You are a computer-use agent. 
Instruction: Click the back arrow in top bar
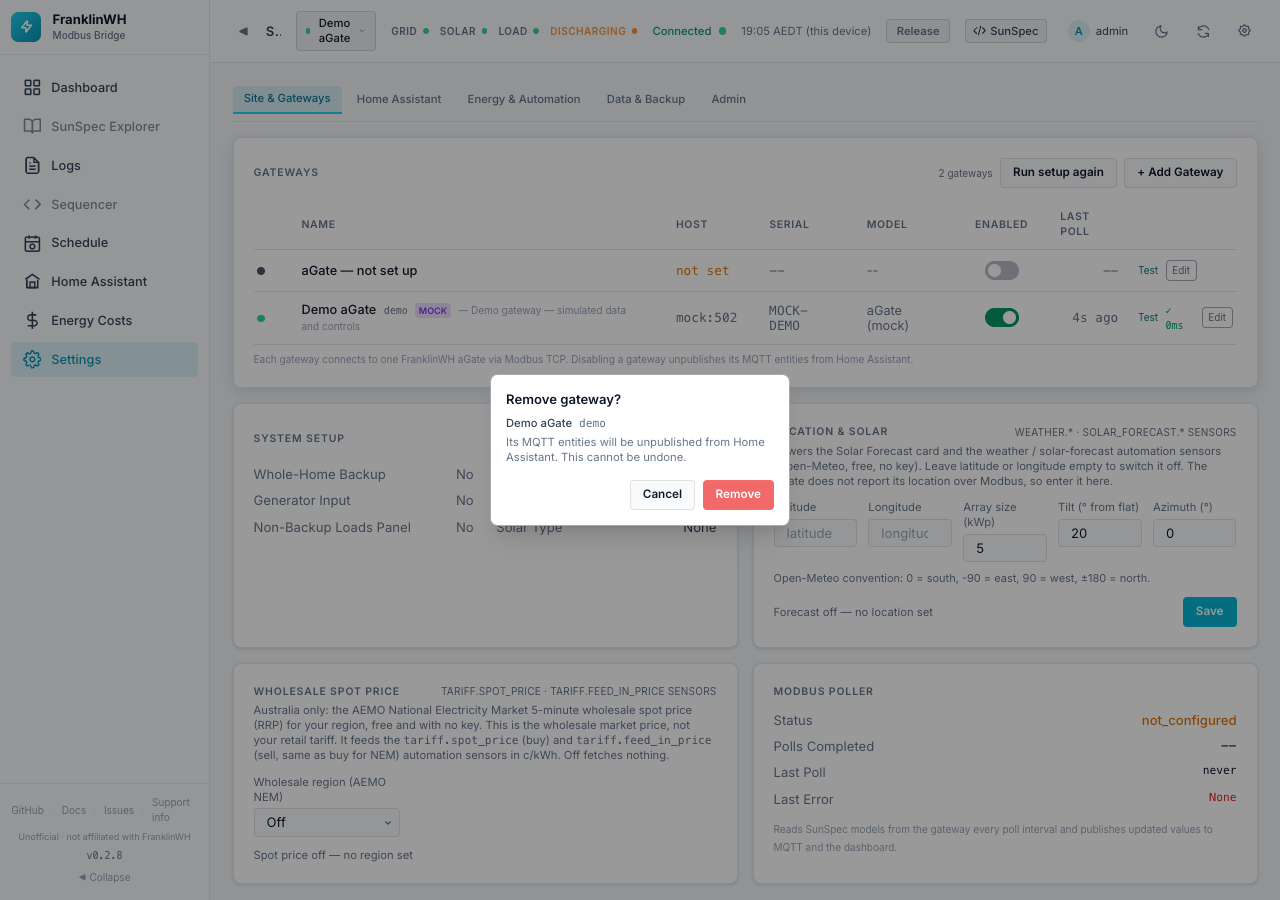click(x=243, y=31)
